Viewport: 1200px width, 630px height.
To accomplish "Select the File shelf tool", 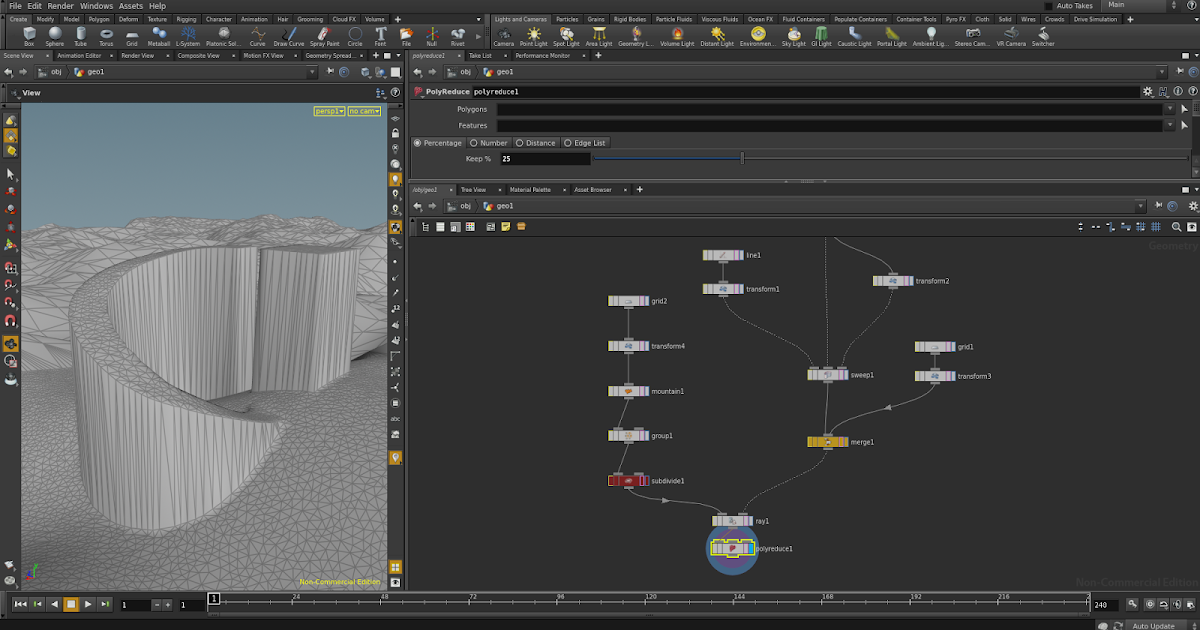I will click(x=406, y=37).
